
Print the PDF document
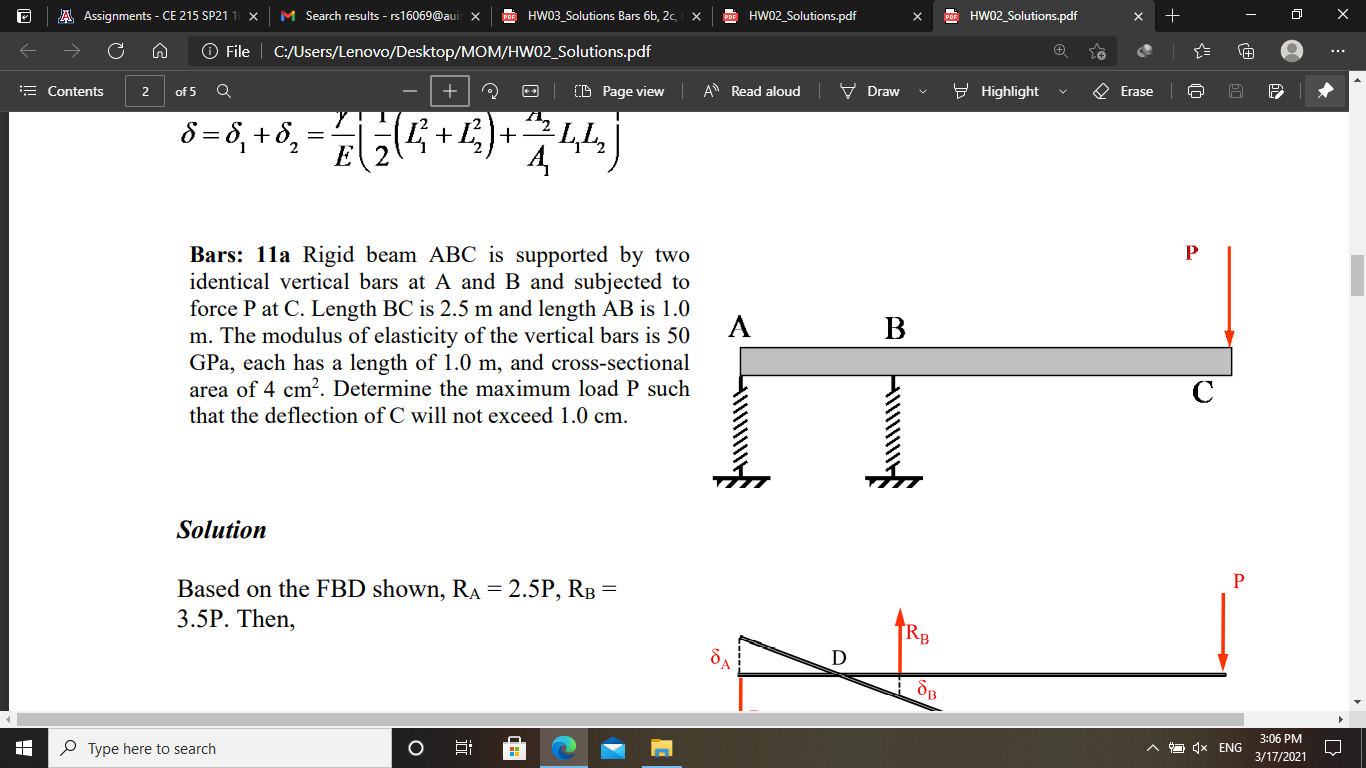(x=1195, y=91)
